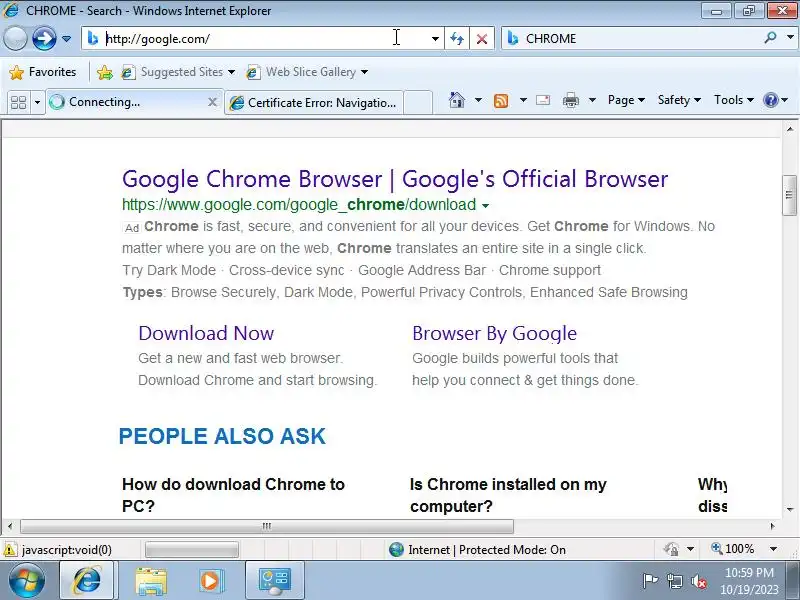Open the Page menu
Screen dimensions: 800x600
[626, 100]
